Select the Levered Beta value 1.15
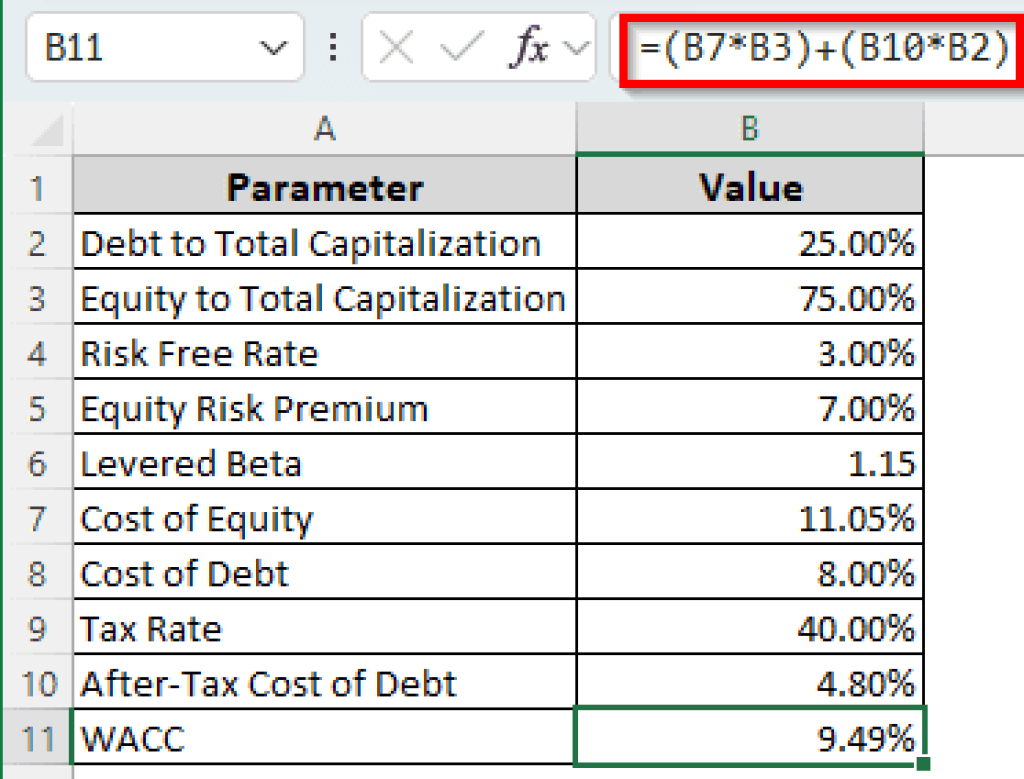 pyautogui.click(x=748, y=463)
